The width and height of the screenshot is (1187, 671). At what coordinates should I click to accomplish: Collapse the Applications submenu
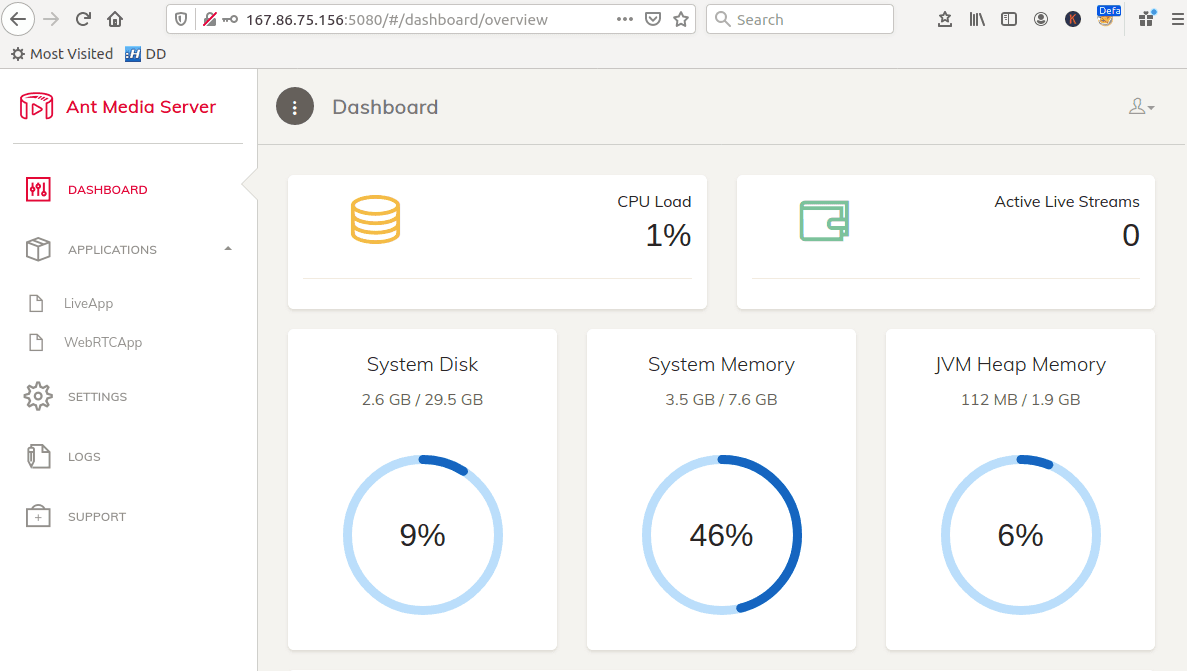point(228,249)
